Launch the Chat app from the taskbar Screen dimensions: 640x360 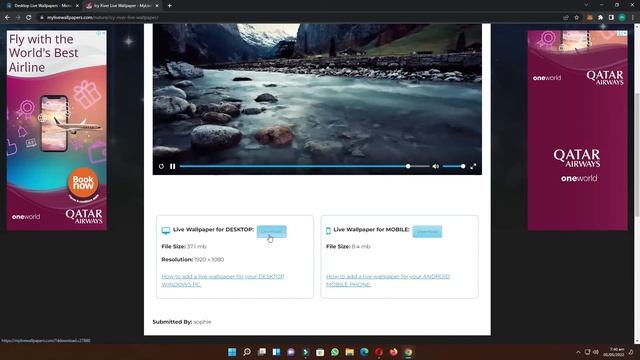click(291, 352)
